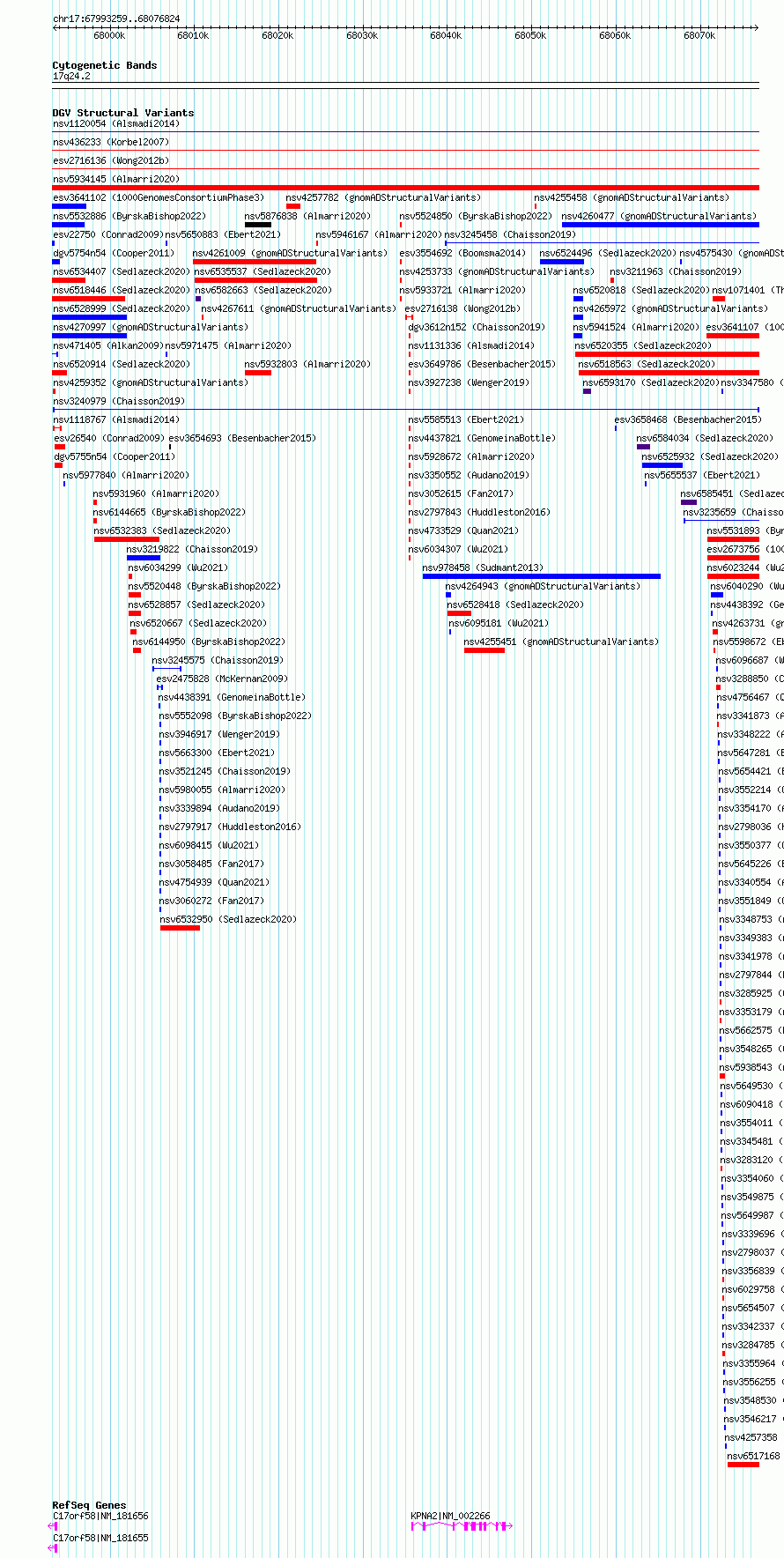Click the blue bar under nsv4260477
The width and height of the screenshot is (784, 1558).
coord(660,225)
